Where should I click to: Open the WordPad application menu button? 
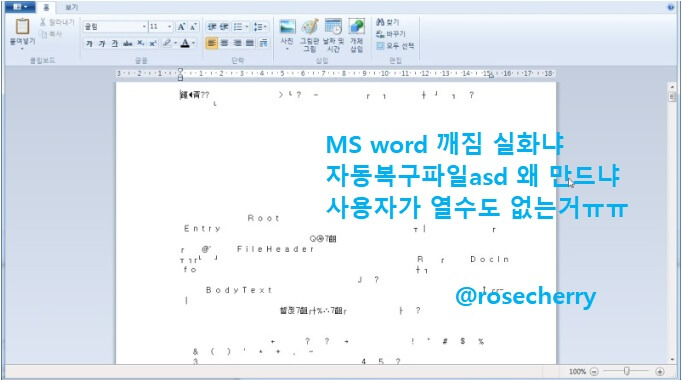point(20,7)
